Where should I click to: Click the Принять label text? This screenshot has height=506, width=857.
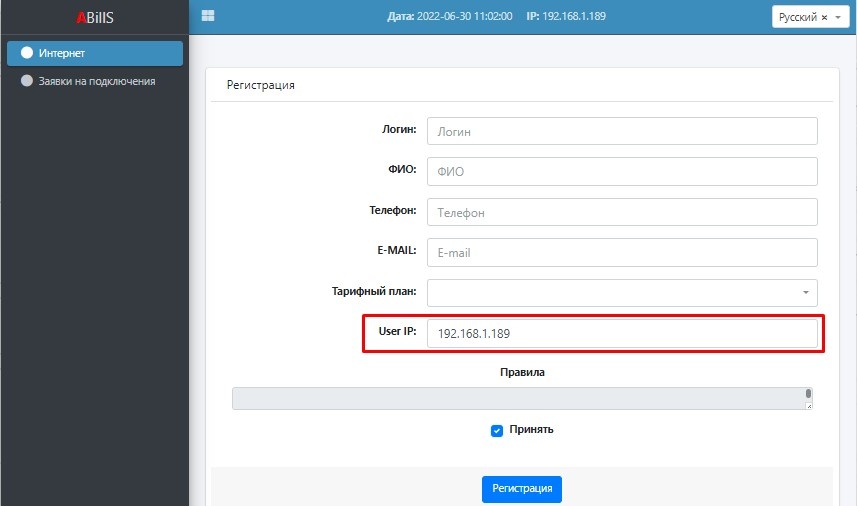(x=531, y=430)
